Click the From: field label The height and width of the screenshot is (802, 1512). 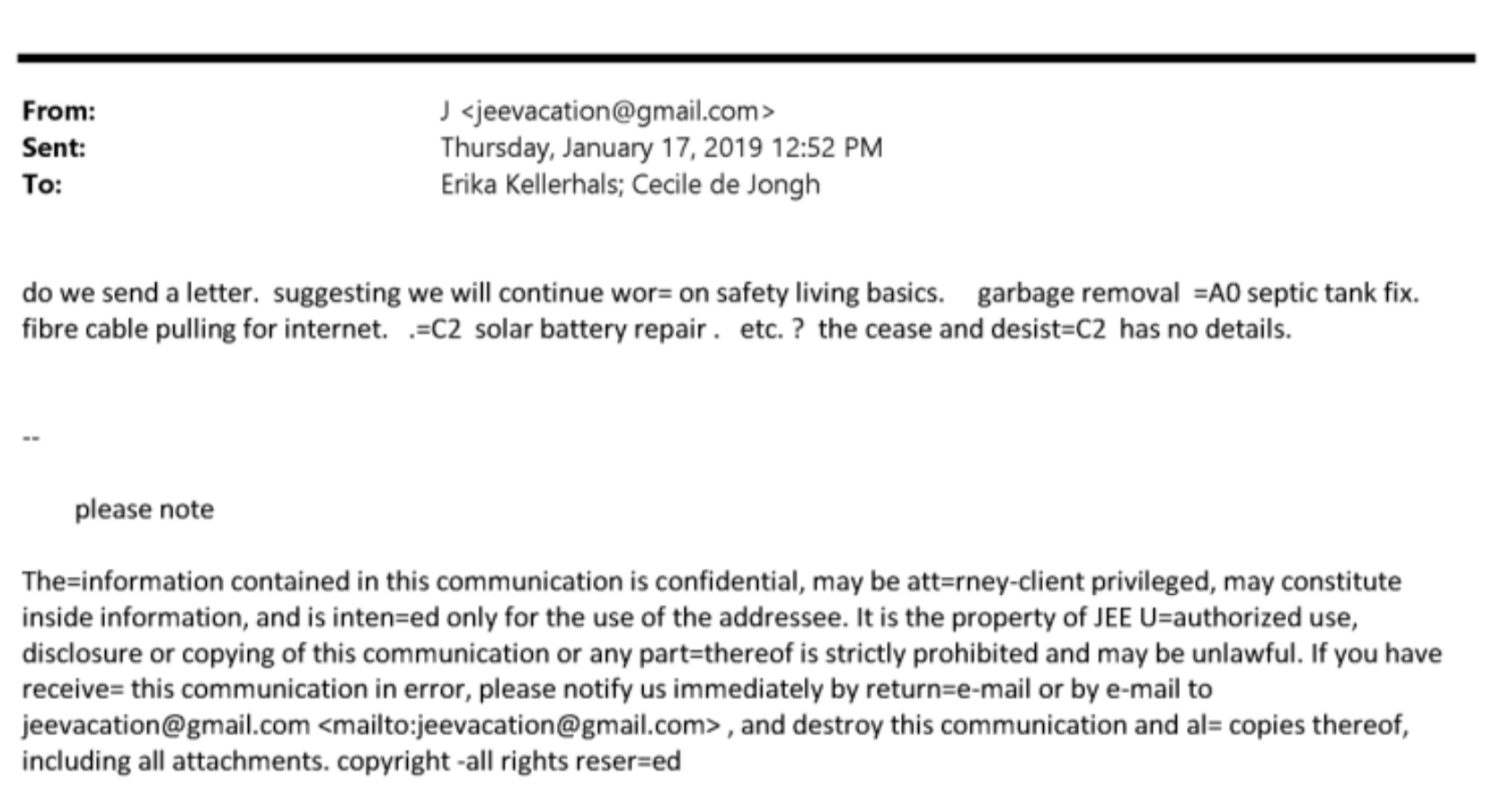coord(58,111)
